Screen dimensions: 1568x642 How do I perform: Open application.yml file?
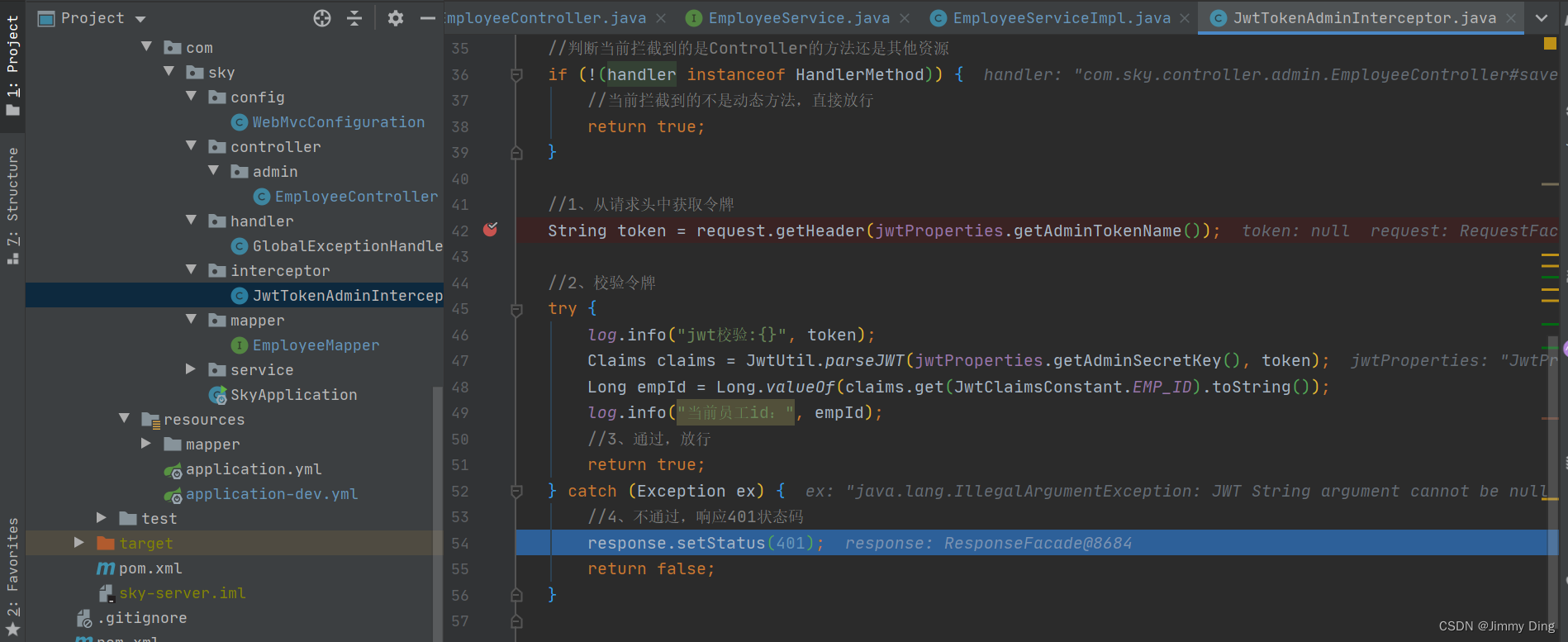click(x=254, y=469)
